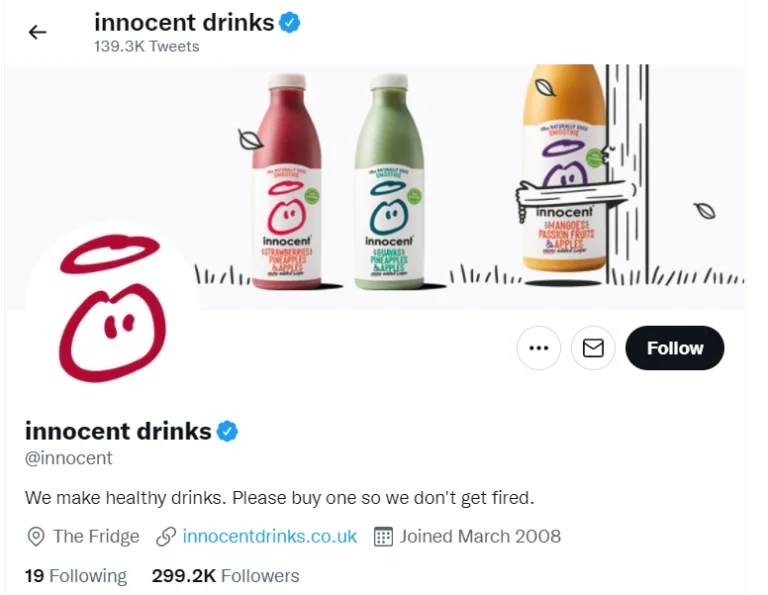Image resolution: width=768 pixels, height=595 pixels.
Task: Open the innocent logo profile picture
Action: click(x=112, y=310)
